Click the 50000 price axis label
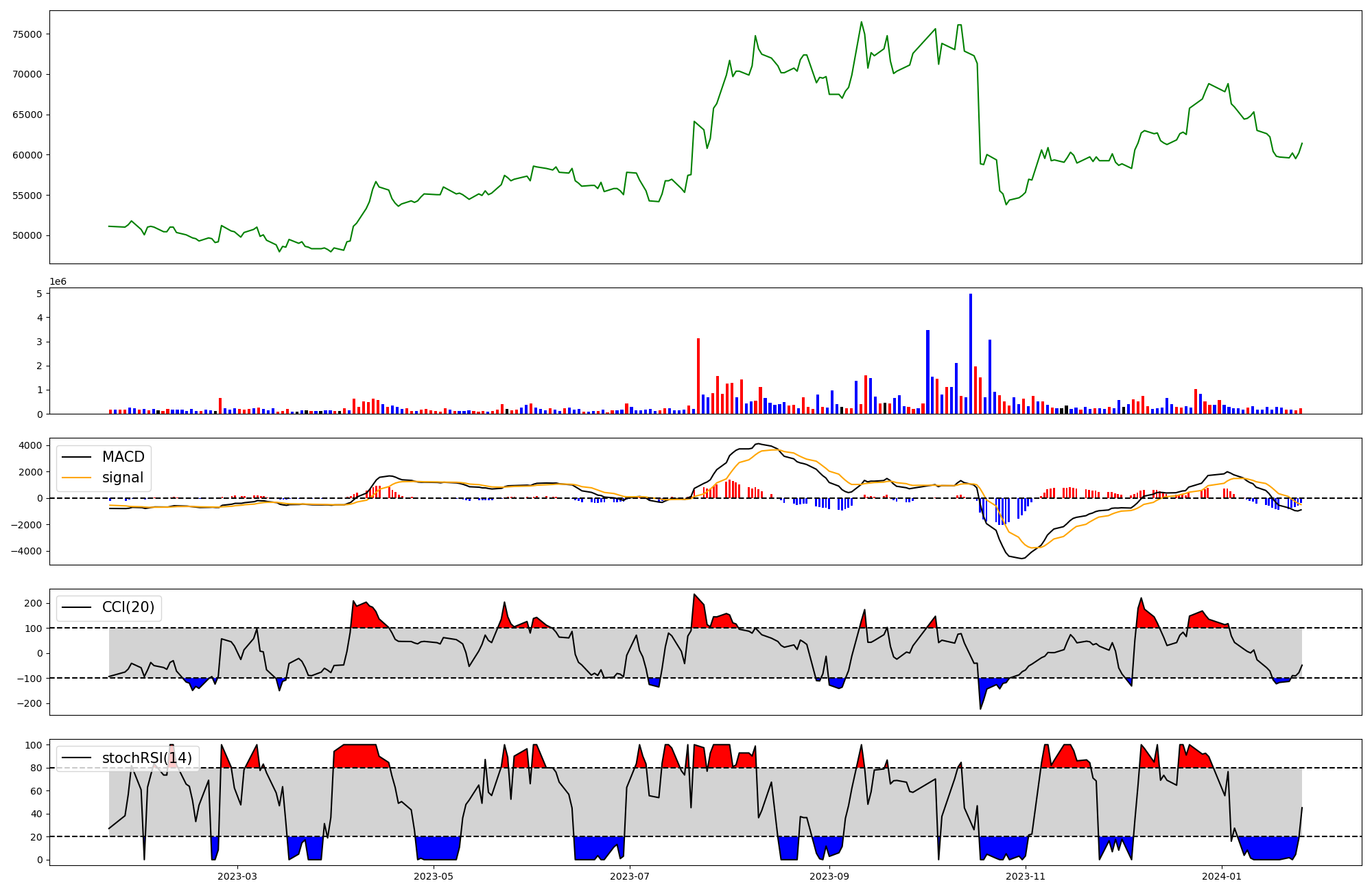 tap(27, 235)
